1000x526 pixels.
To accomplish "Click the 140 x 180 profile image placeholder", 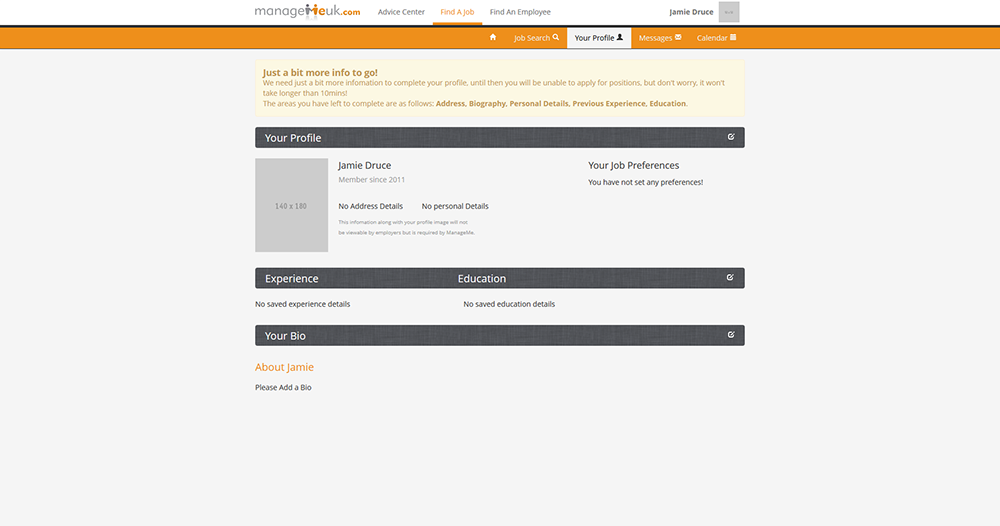I will pyautogui.click(x=291, y=205).
